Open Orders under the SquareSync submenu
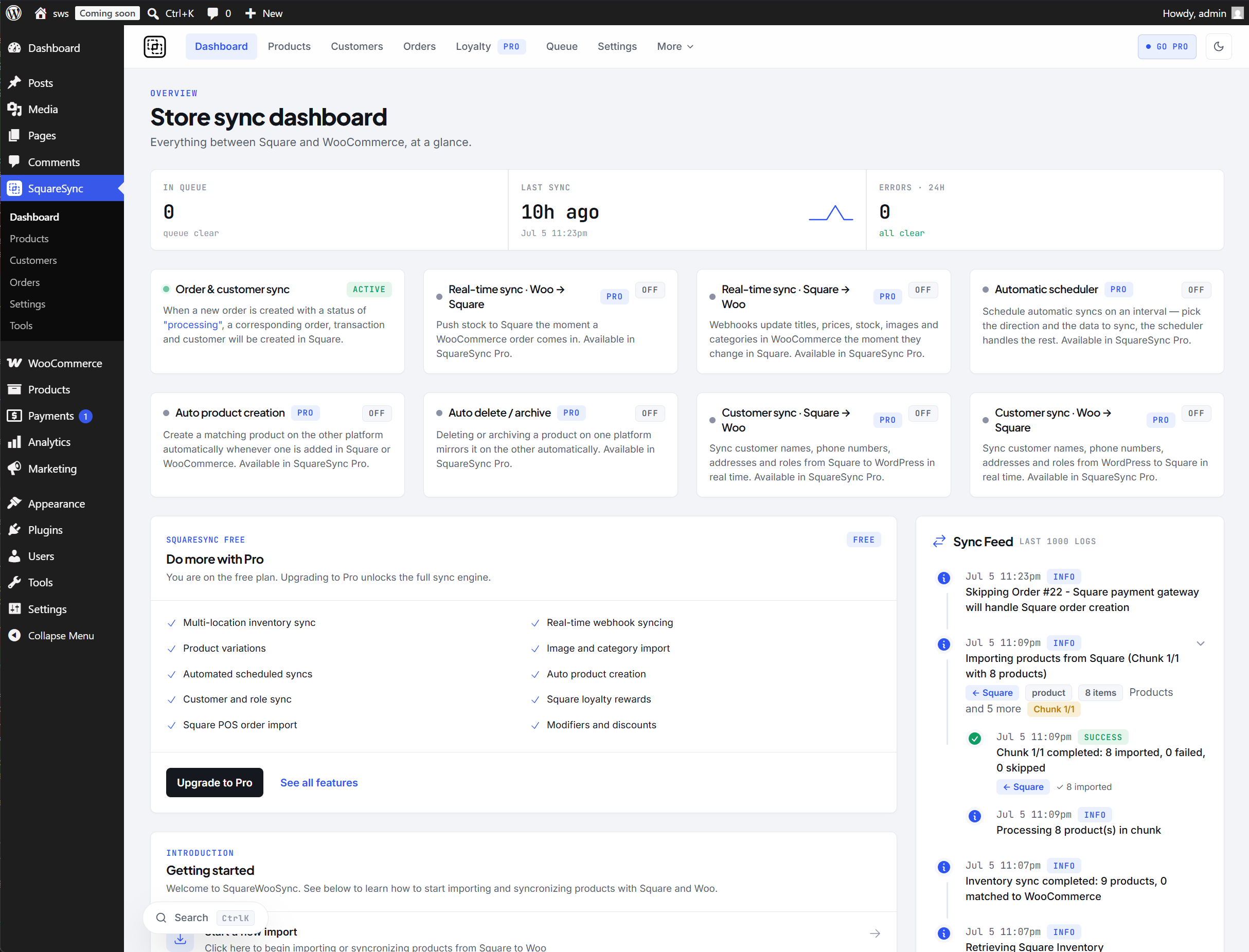 [x=24, y=282]
